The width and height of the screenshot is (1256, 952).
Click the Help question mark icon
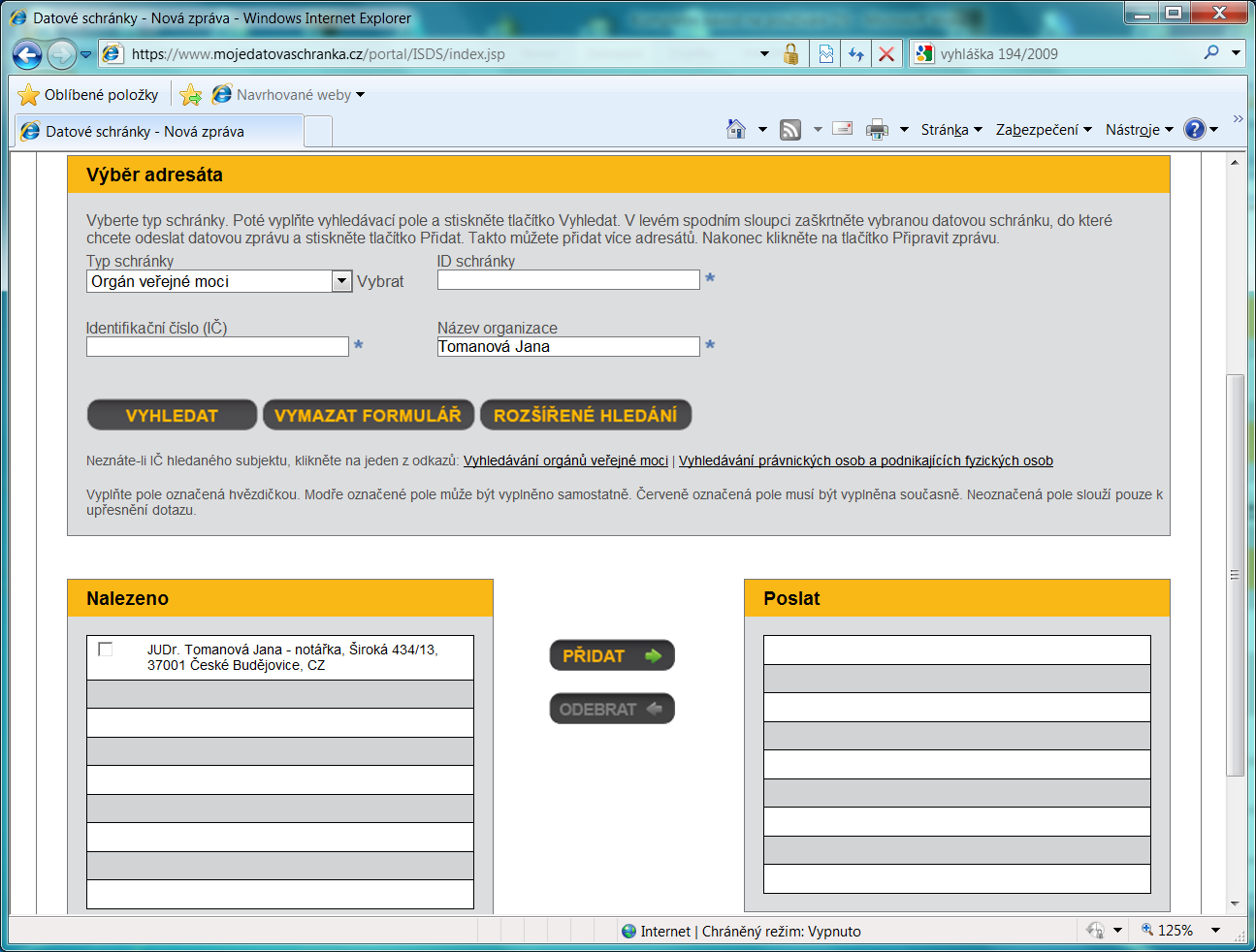(1195, 129)
